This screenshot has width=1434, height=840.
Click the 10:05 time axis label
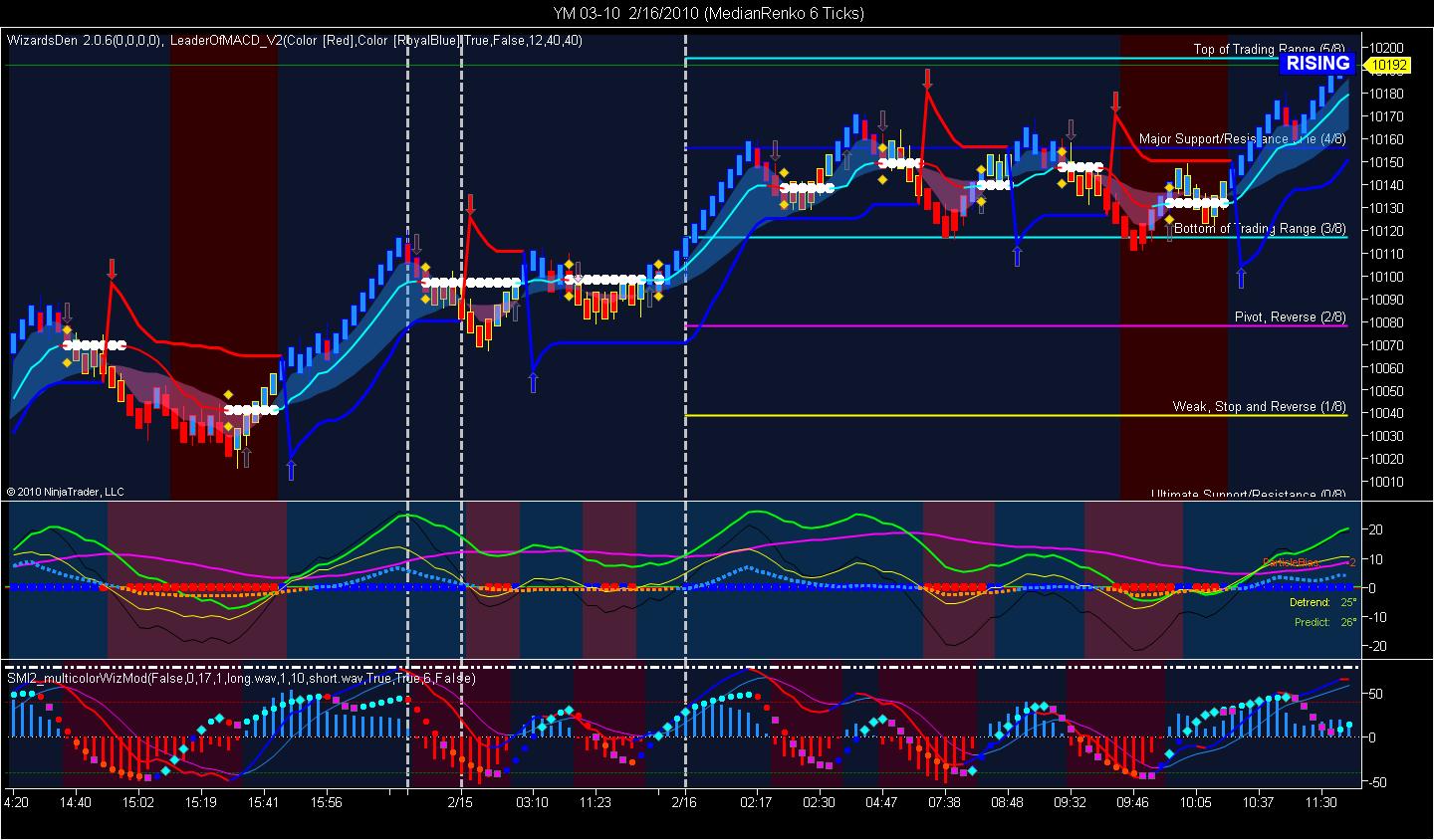pyautogui.click(x=1195, y=802)
